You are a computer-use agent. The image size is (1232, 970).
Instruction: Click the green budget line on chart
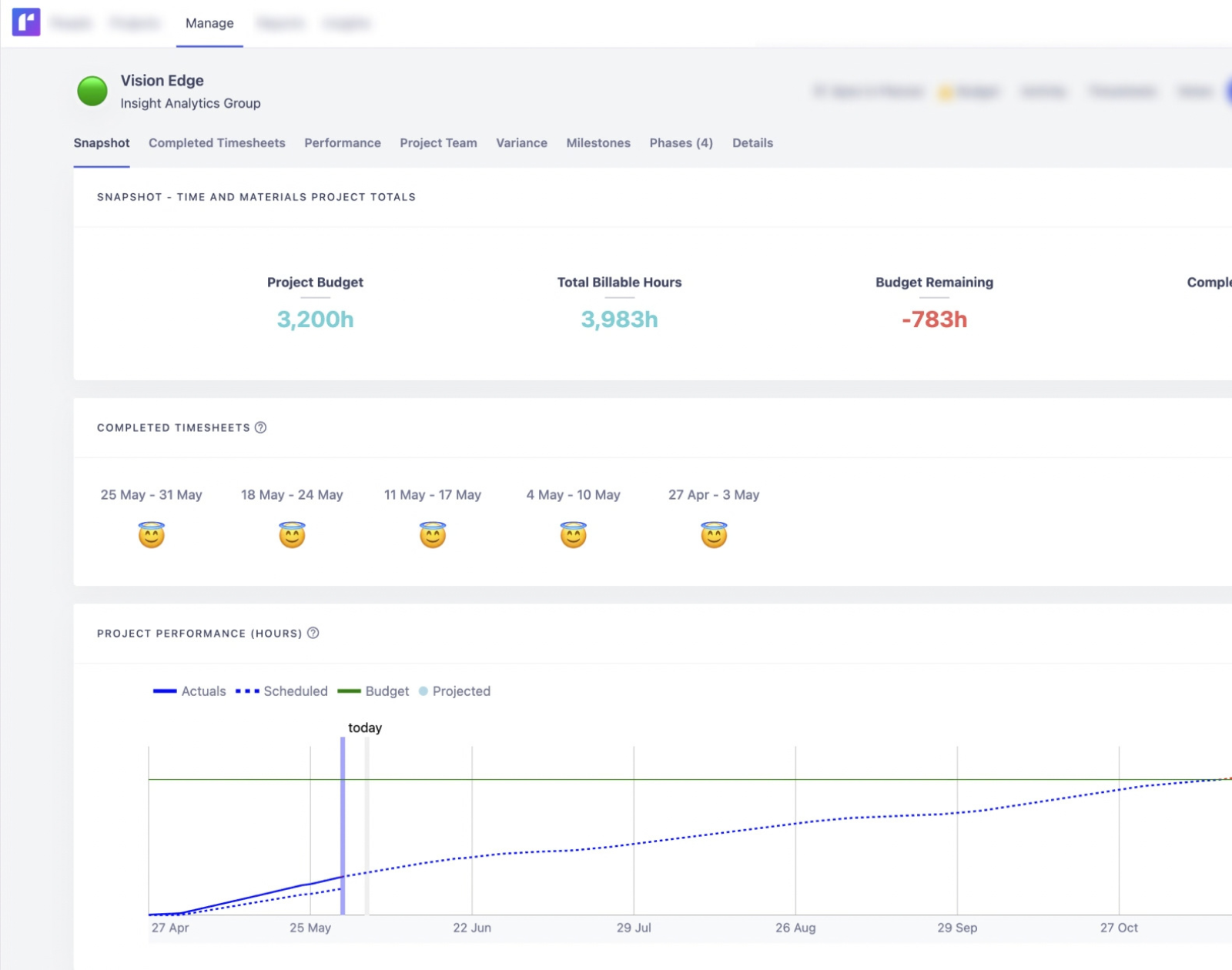click(690, 779)
